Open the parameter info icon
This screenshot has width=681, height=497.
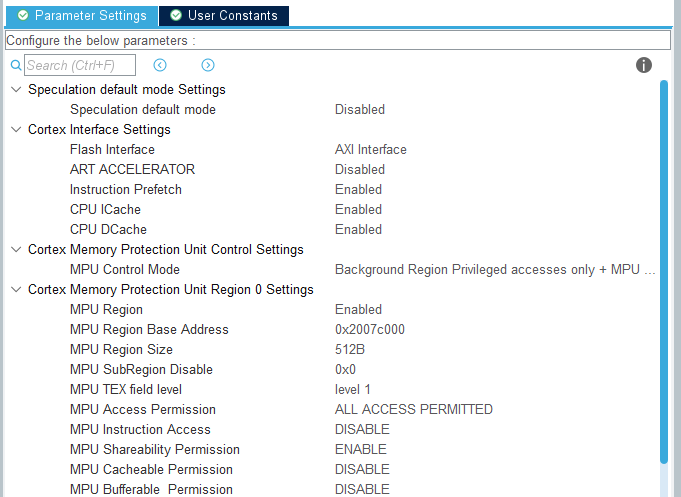[644, 65]
